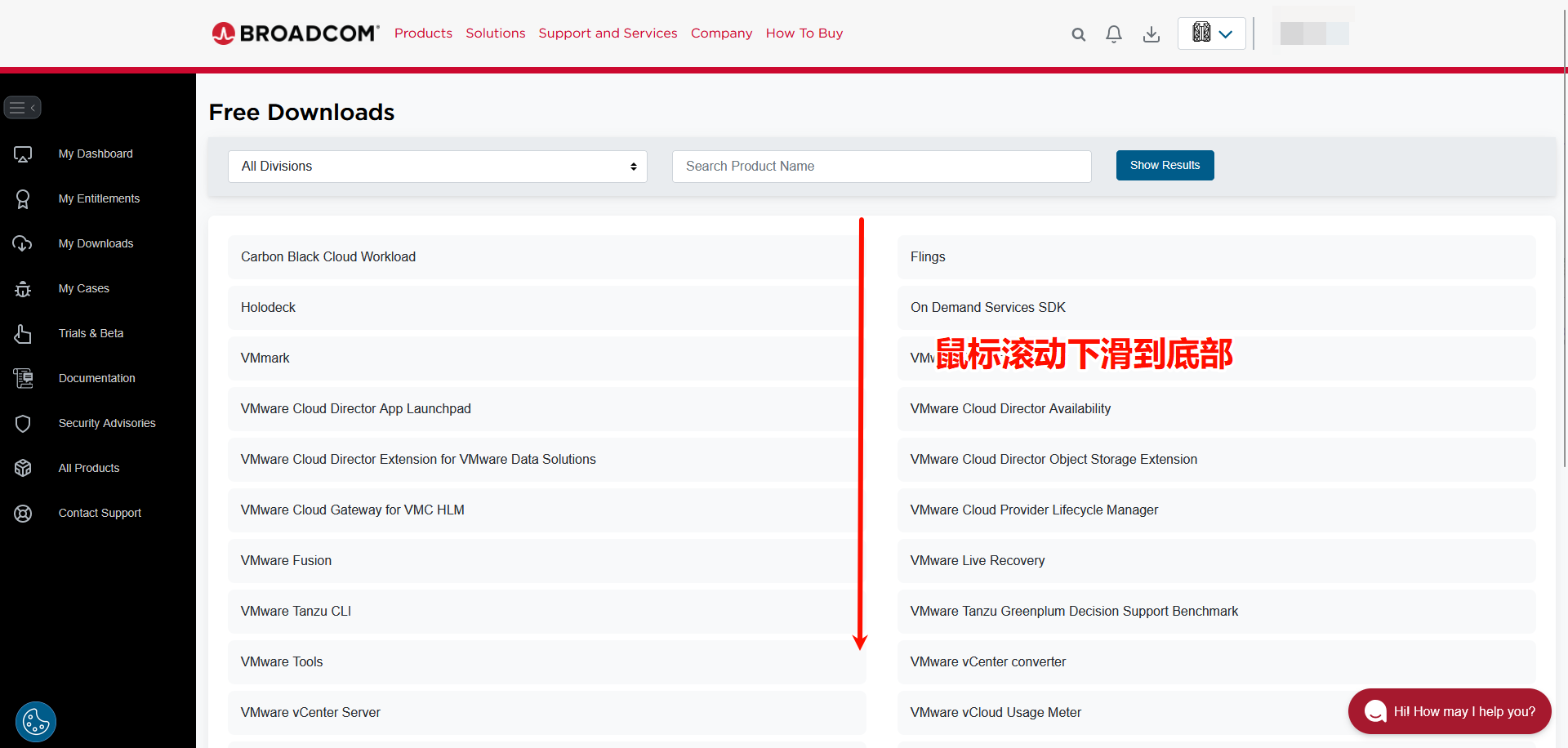The height and width of the screenshot is (748, 1568).
Task: Click the Trials & Beta hand icon
Action: tap(23, 334)
